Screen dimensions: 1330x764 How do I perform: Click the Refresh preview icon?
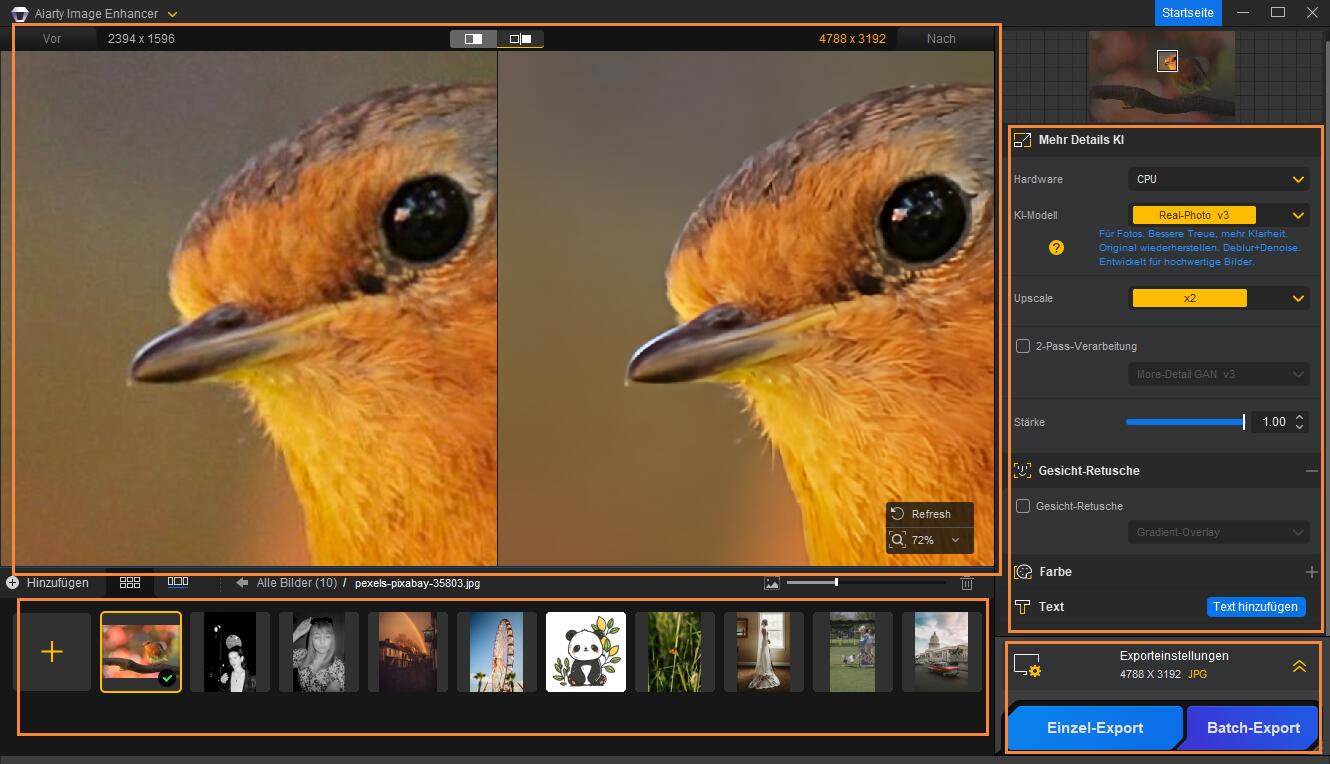pyautogui.click(x=898, y=514)
